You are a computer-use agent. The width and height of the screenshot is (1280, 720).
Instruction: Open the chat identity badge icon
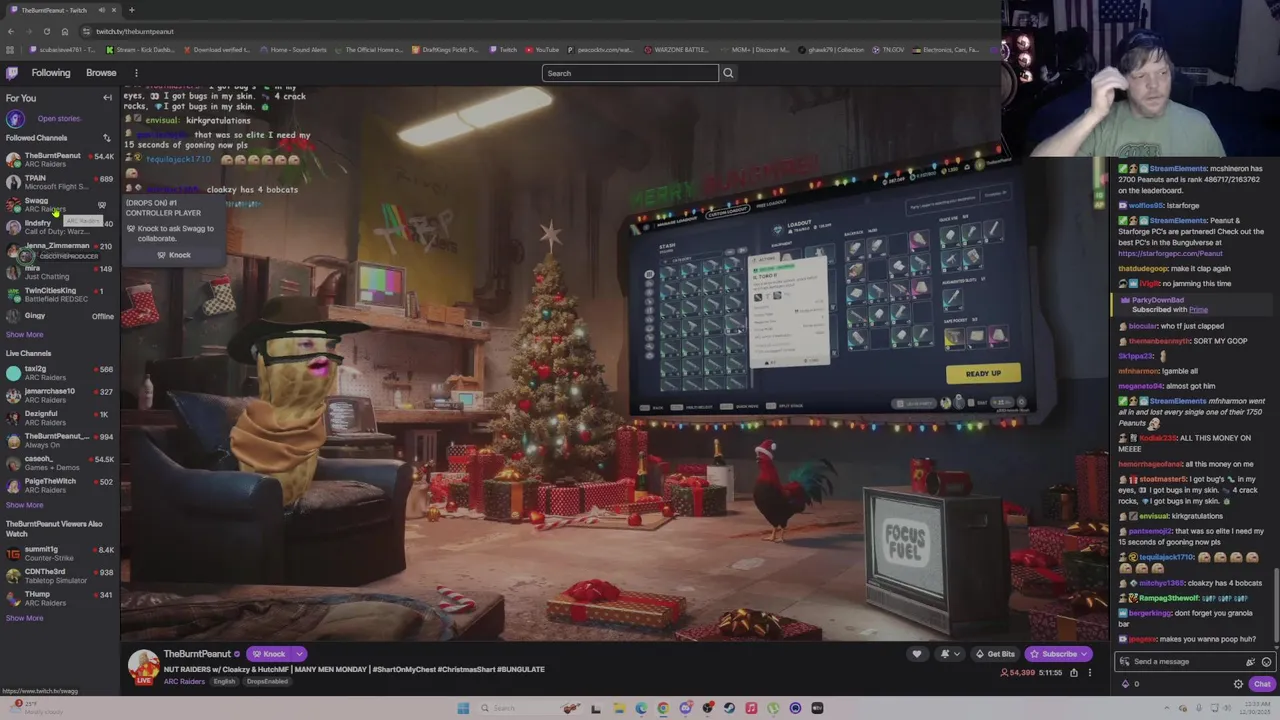tap(1124, 662)
